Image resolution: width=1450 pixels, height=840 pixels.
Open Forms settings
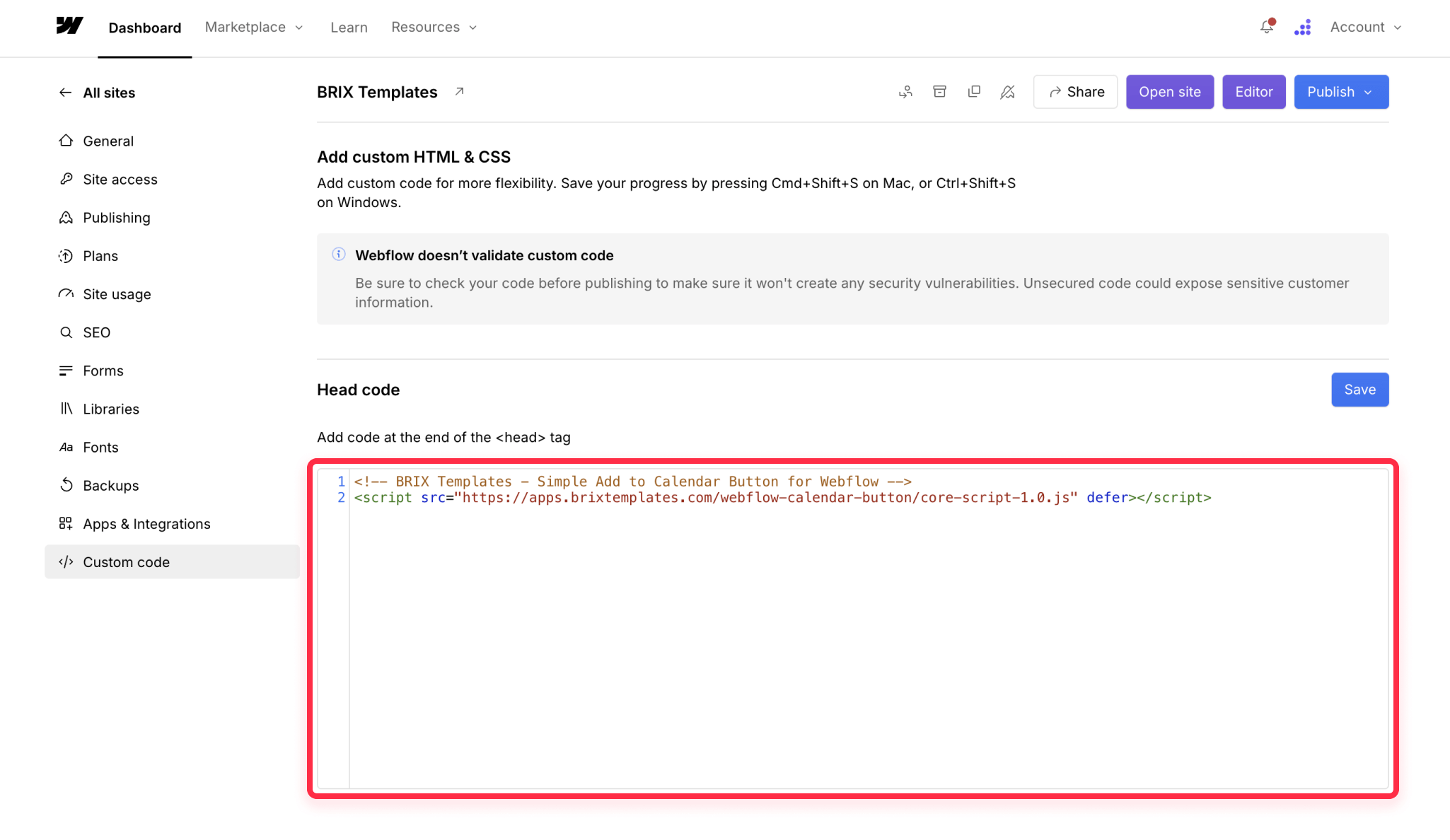click(172, 371)
